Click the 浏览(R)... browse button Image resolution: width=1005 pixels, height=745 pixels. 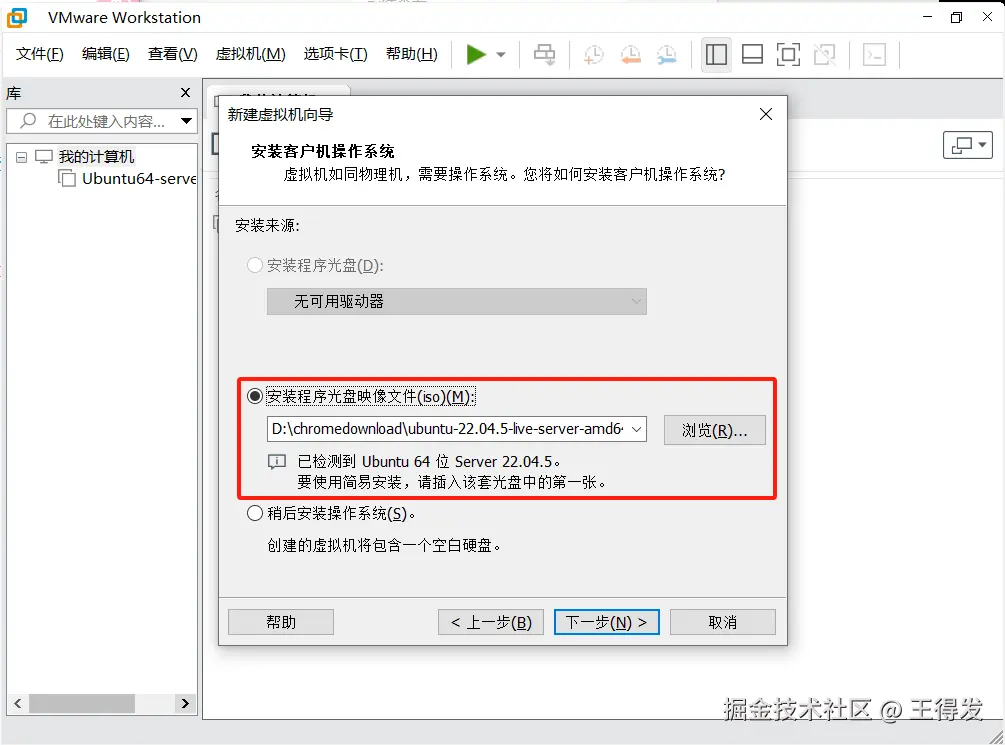point(715,430)
